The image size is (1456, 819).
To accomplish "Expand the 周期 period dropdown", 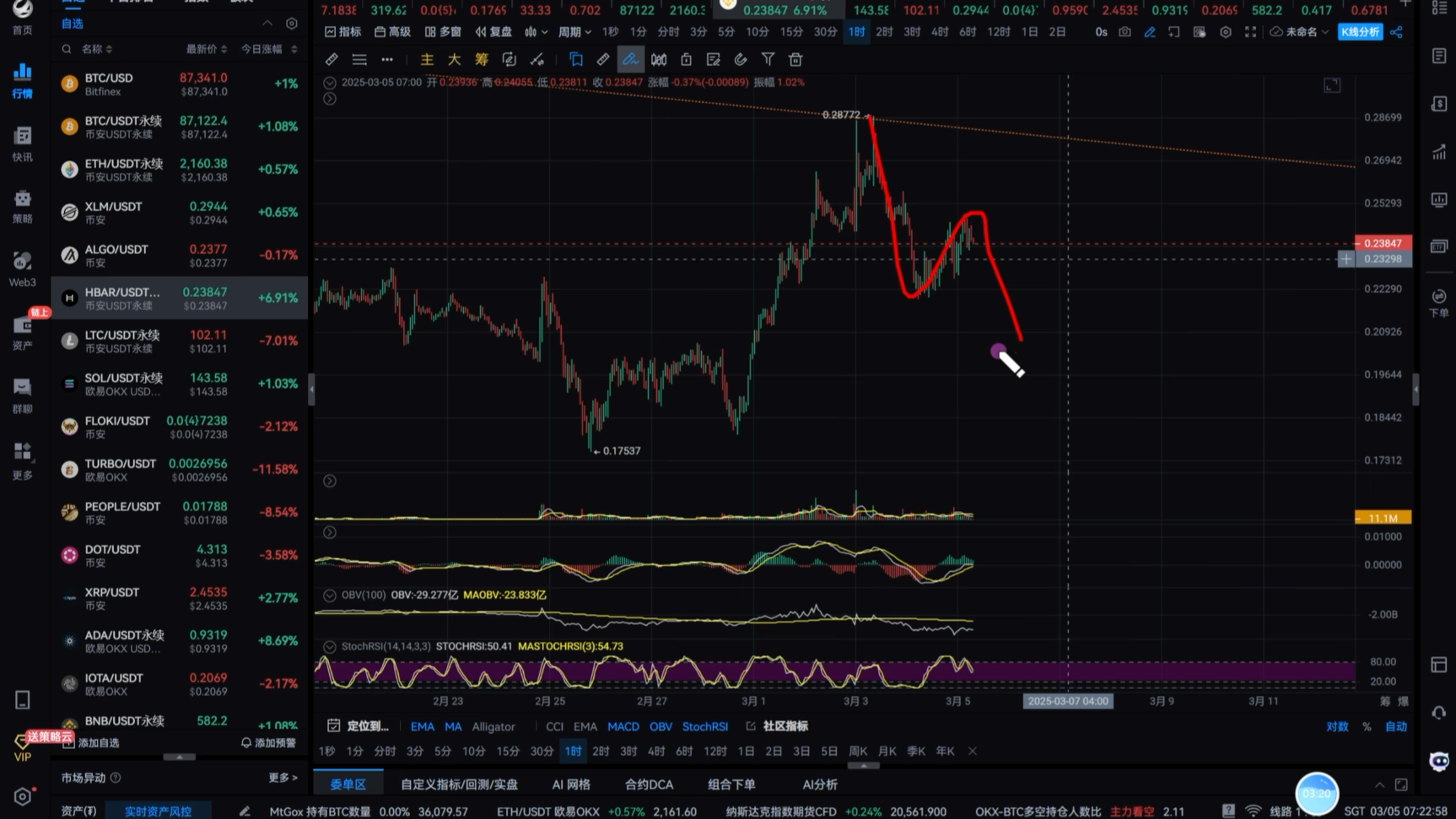I will [x=574, y=32].
